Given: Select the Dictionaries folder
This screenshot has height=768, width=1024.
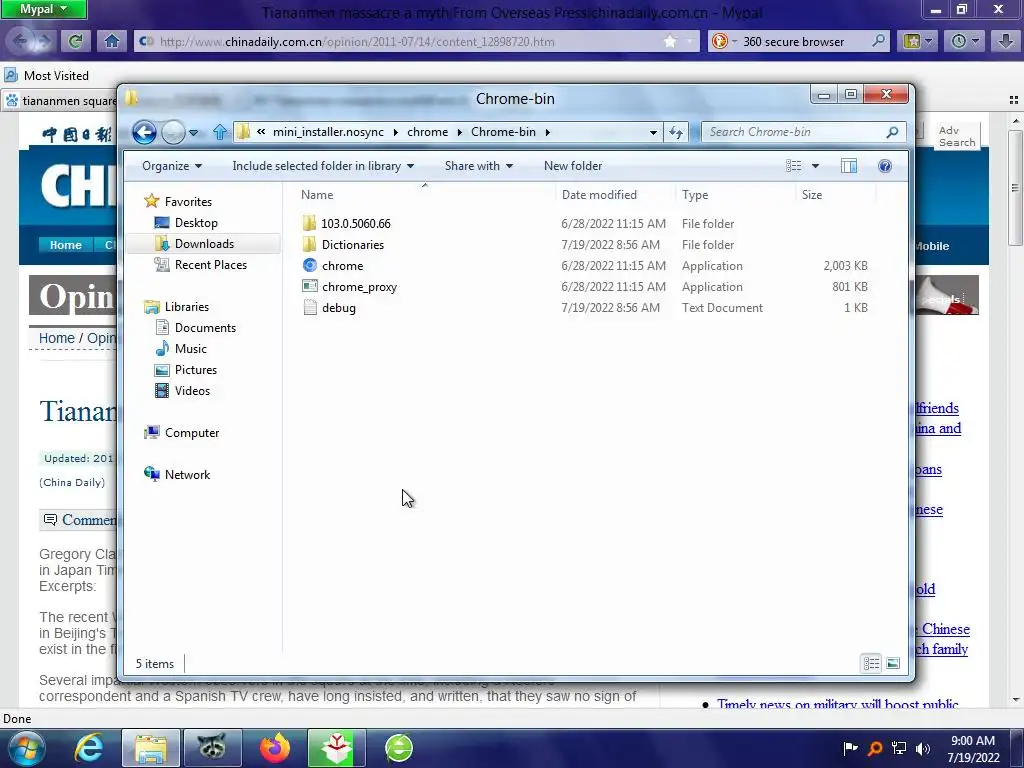Looking at the screenshot, I should (x=353, y=245).
